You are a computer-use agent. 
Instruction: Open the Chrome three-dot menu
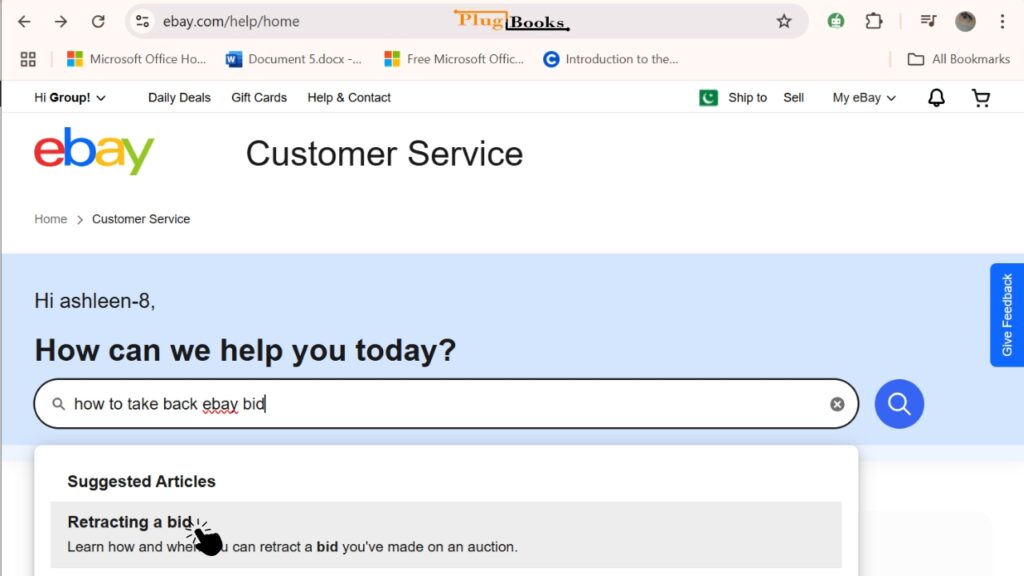tap(1002, 21)
